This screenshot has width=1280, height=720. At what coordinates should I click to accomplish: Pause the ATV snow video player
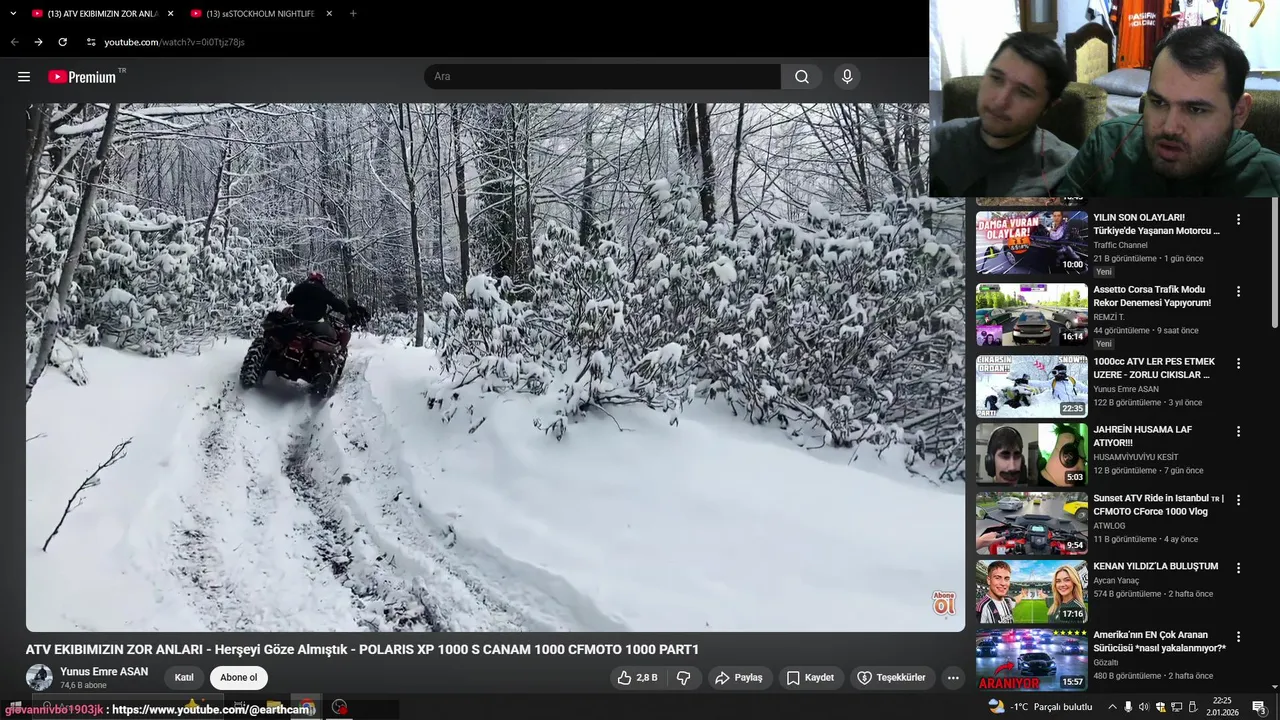(x=495, y=367)
